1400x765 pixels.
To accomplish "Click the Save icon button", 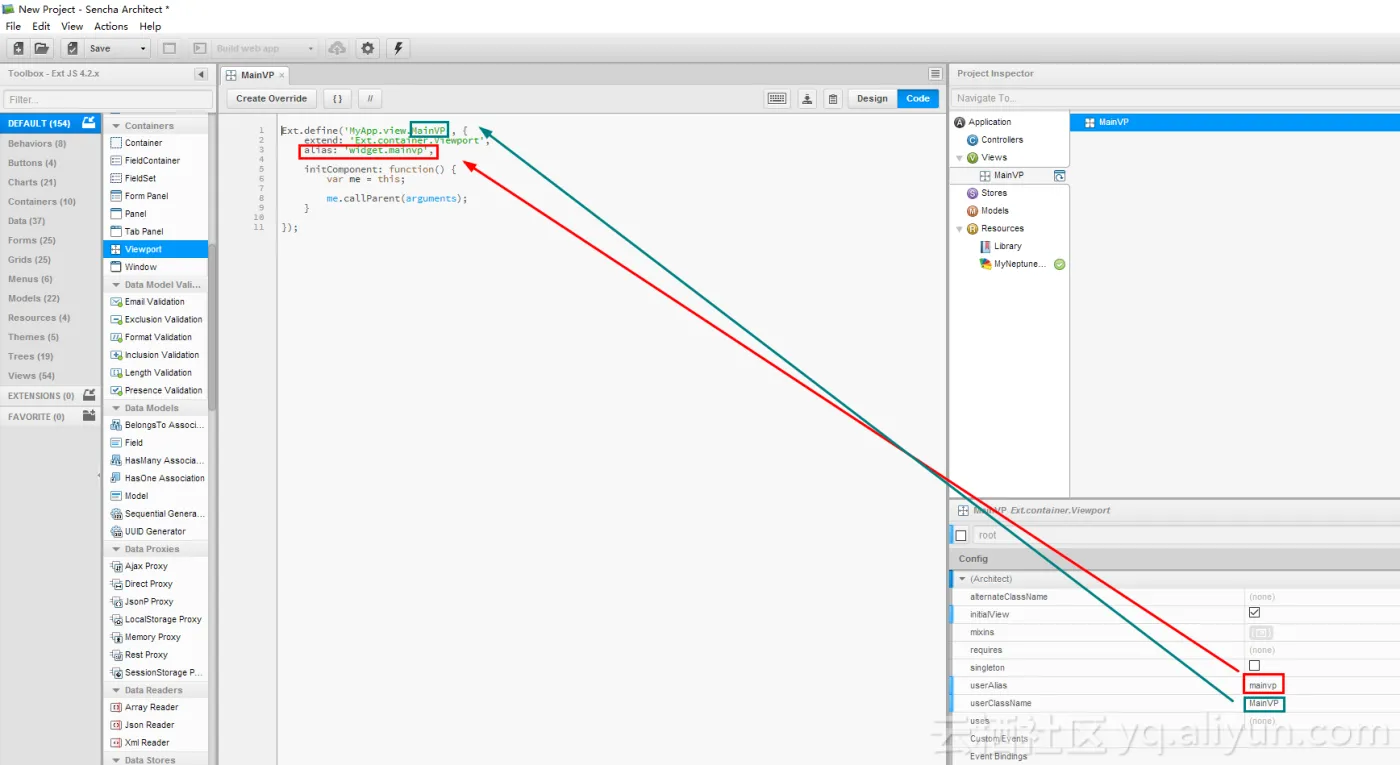I will tap(72, 48).
